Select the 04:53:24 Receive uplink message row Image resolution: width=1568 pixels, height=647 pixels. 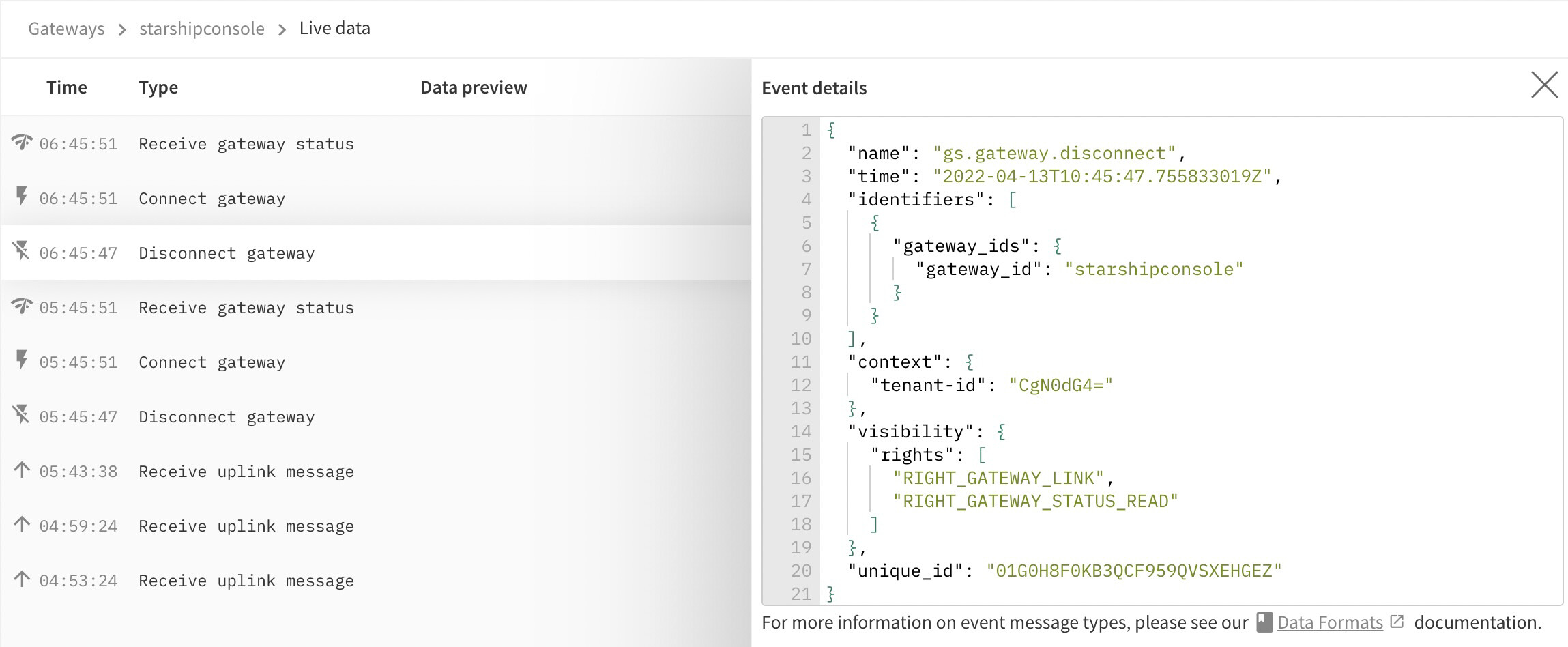[246, 581]
